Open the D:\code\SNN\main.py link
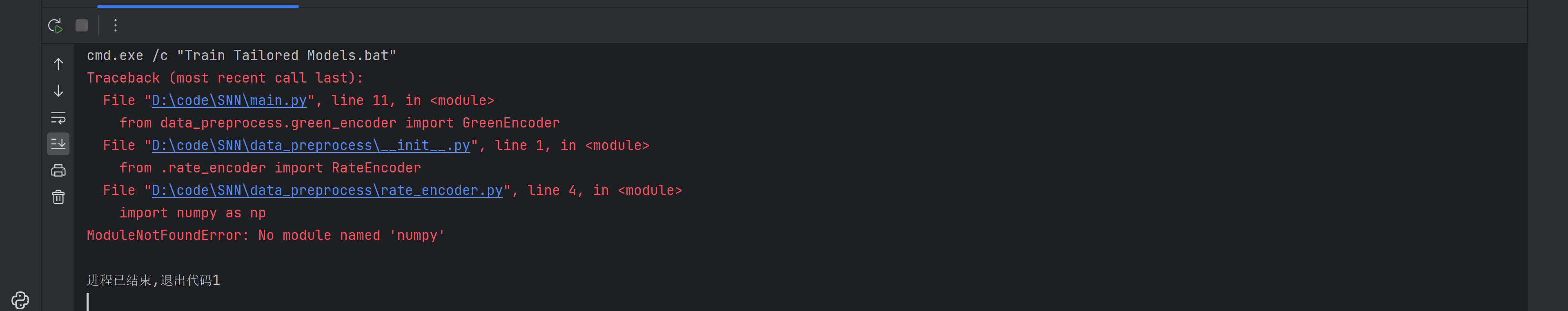Image resolution: width=1568 pixels, height=311 pixels. [x=229, y=101]
